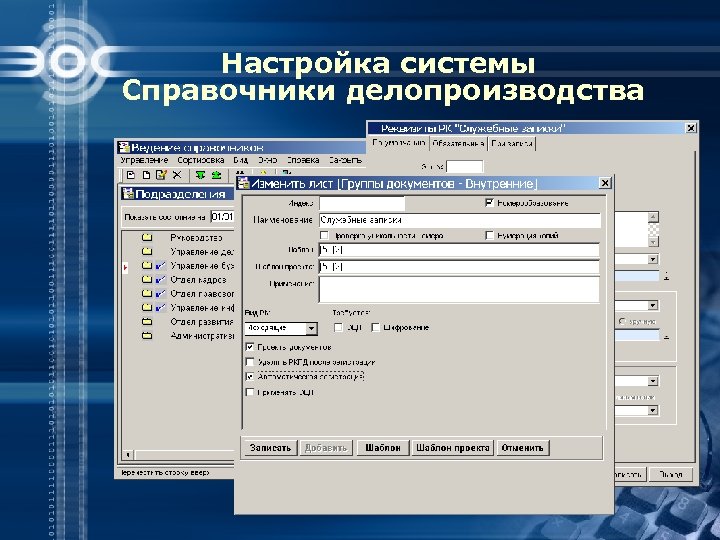Click the Подразделения panel title icon
The width and height of the screenshot is (720, 540).
pos(128,194)
